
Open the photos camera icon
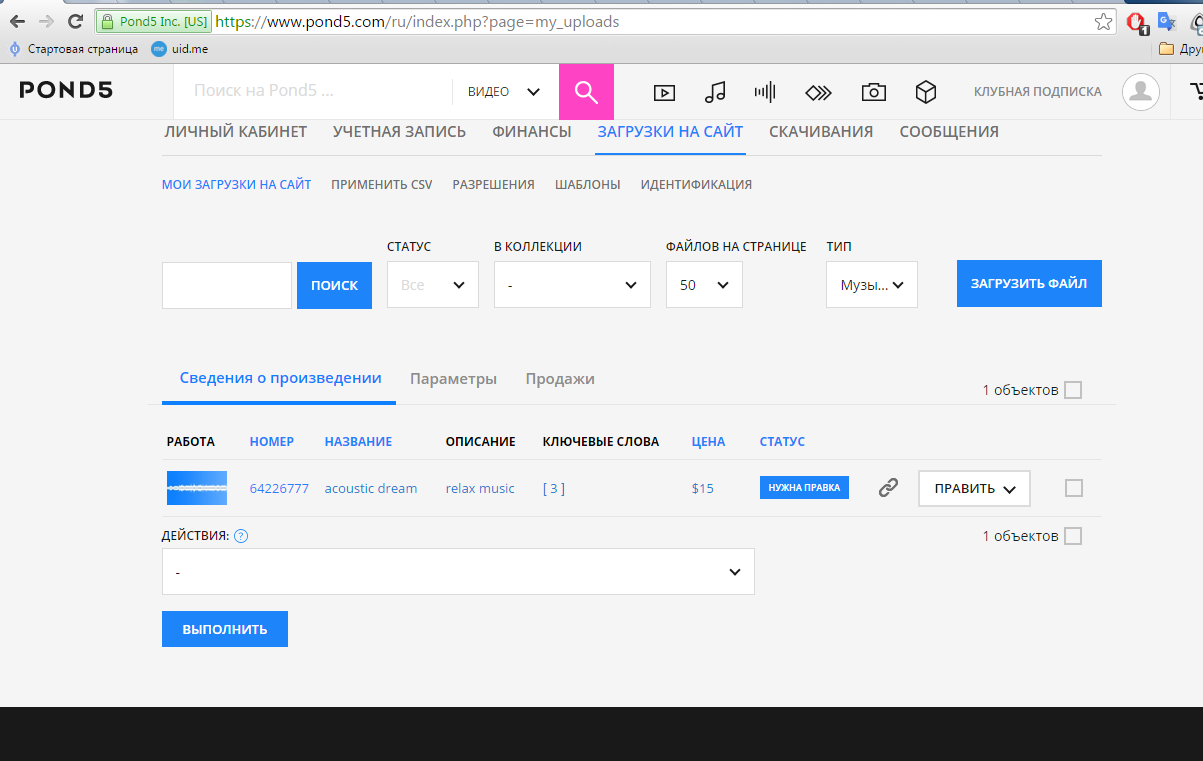point(873,92)
